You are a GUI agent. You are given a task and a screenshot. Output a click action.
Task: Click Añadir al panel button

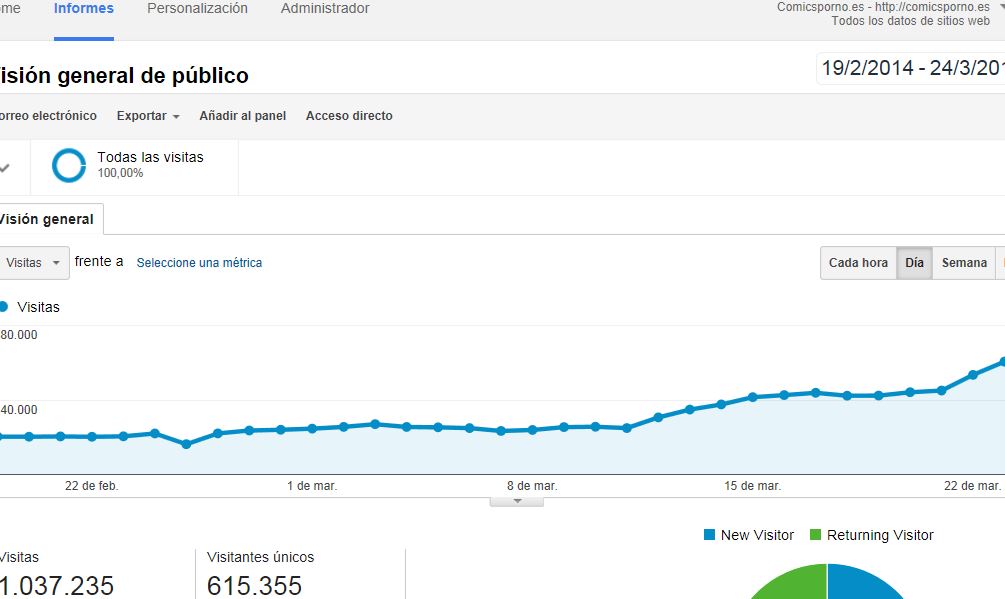coord(242,116)
